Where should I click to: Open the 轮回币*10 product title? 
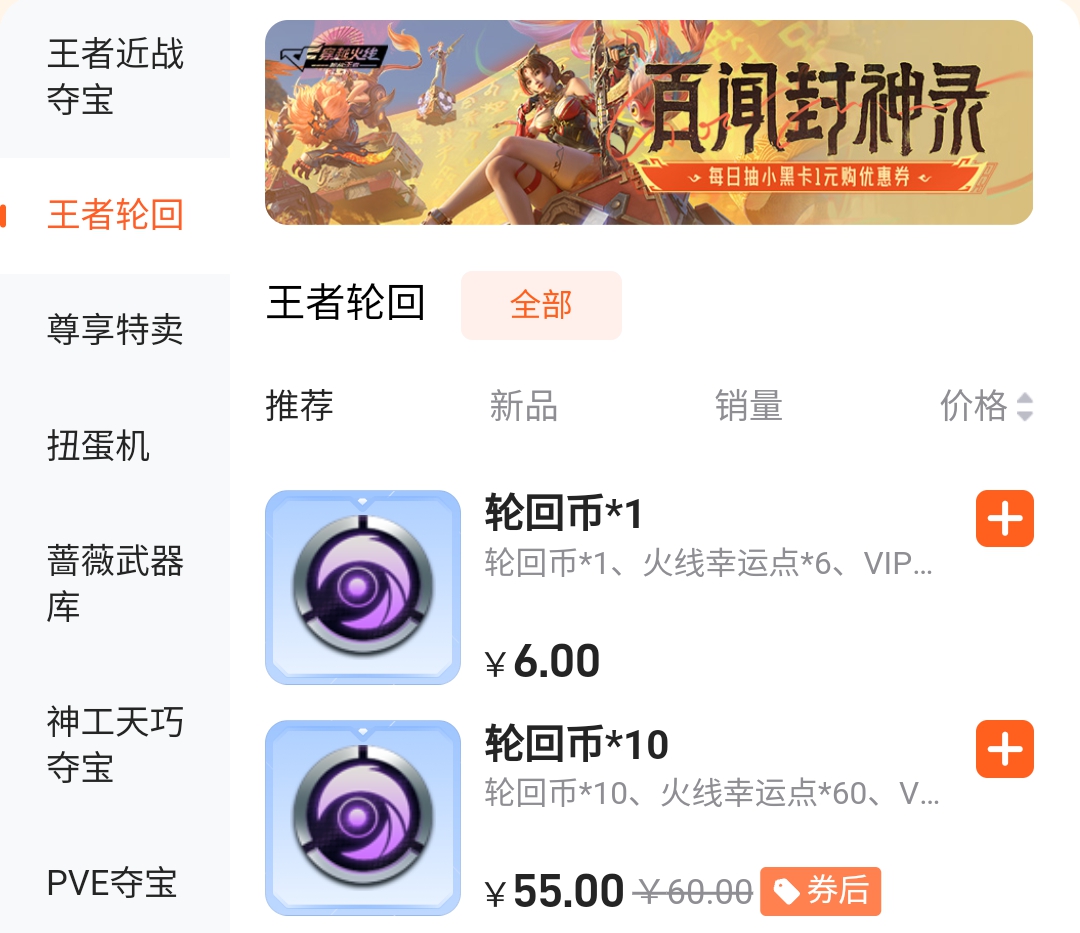click(x=577, y=744)
